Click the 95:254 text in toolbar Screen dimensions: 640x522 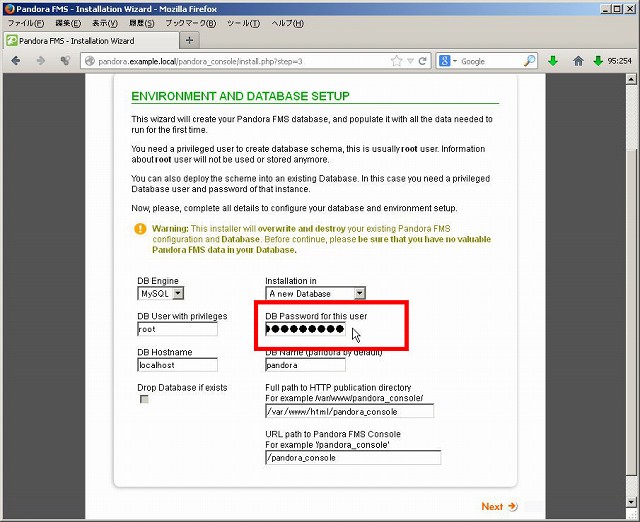[620, 61]
